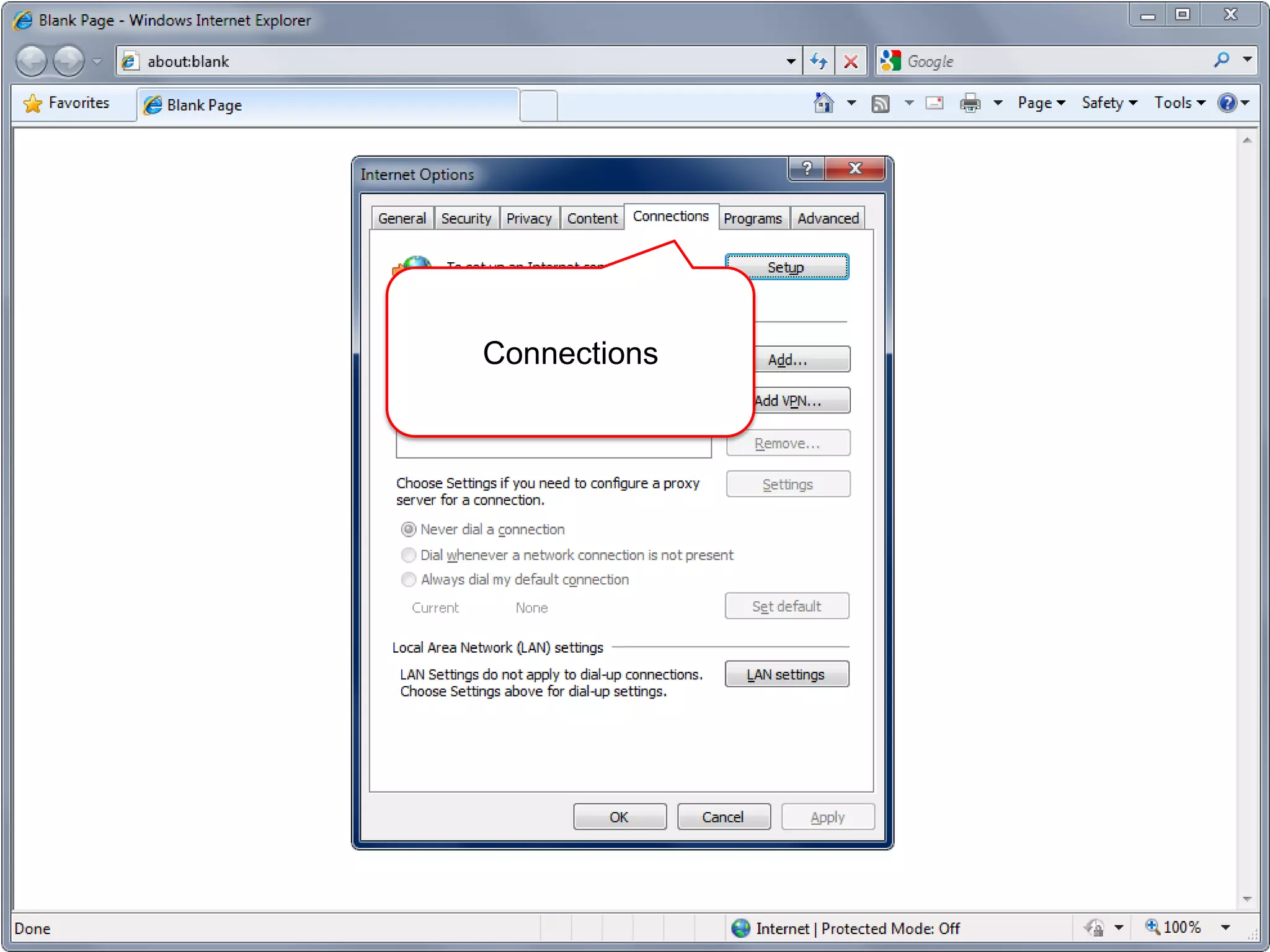Image resolution: width=1270 pixels, height=952 pixels.
Task: Switch to the General tab
Action: [x=402, y=218]
